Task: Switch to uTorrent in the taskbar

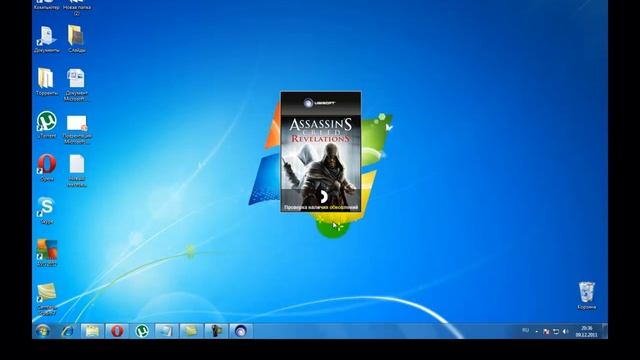Action: 142,331
